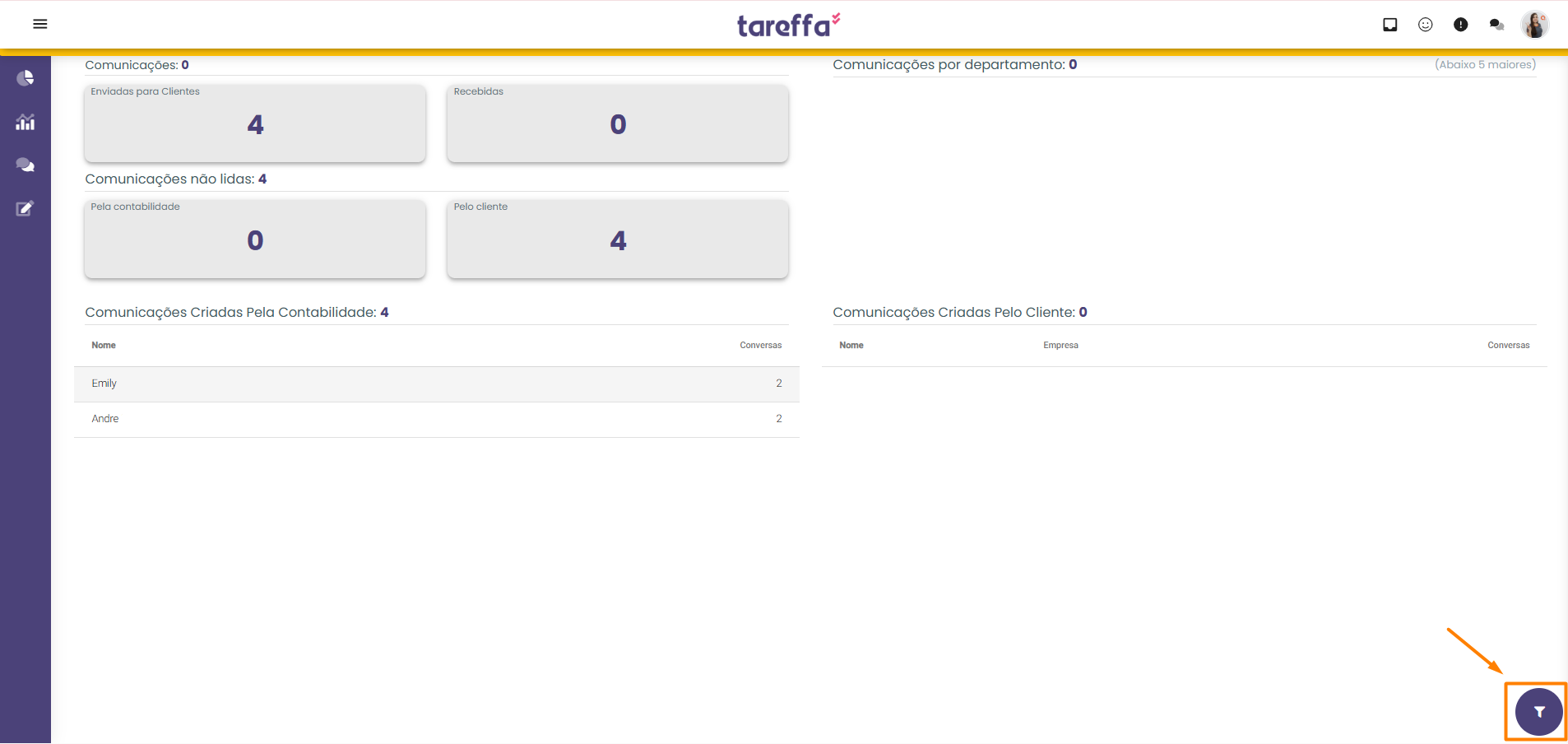Click the Empresa column header
This screenshot has height=744, width=1568.
tap(1060, 346)
